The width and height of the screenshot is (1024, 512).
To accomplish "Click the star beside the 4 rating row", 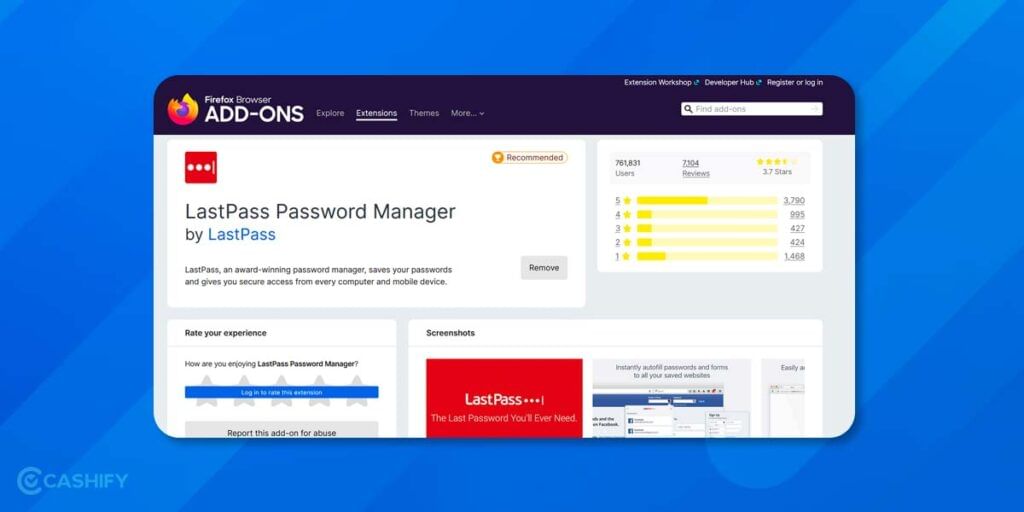I will point(627,214).
